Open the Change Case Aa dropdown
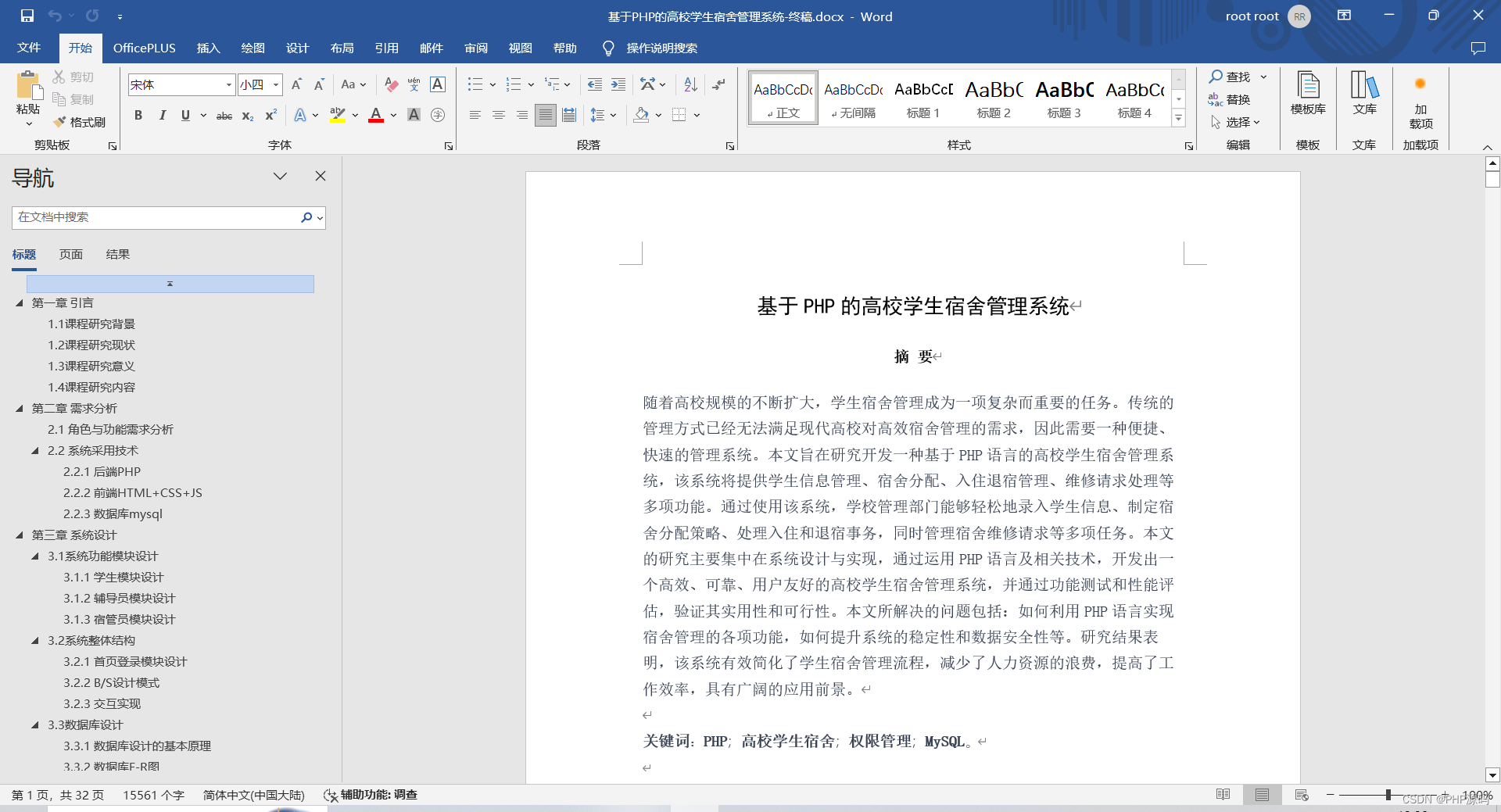The width and height of the screenshot is (1501, 812). [x=353, y=84]
